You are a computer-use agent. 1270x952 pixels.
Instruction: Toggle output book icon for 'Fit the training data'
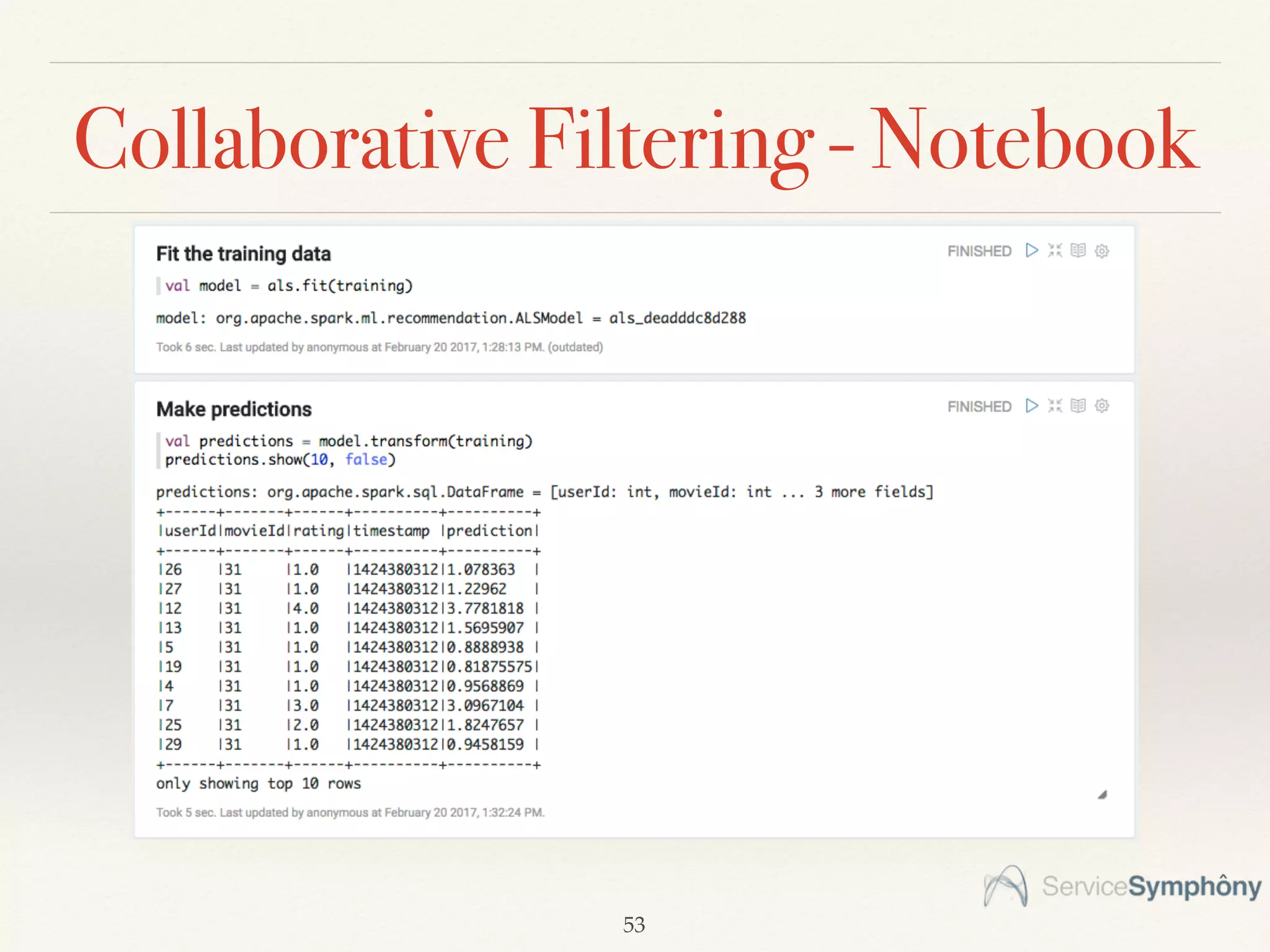(1078, 250)
